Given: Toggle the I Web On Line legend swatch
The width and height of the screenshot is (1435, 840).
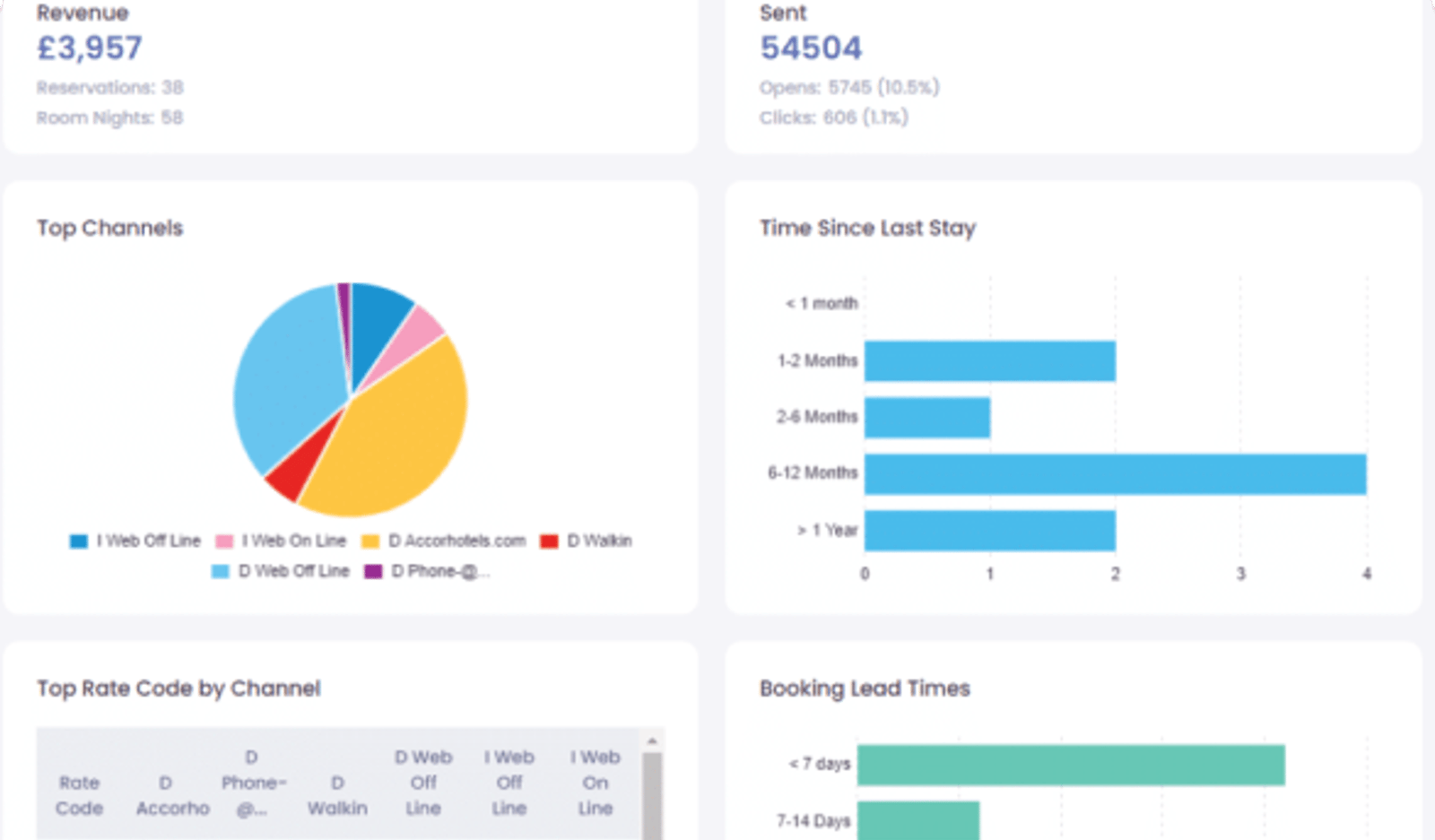Looking at the screenshot, I should (x=224, y=541).
